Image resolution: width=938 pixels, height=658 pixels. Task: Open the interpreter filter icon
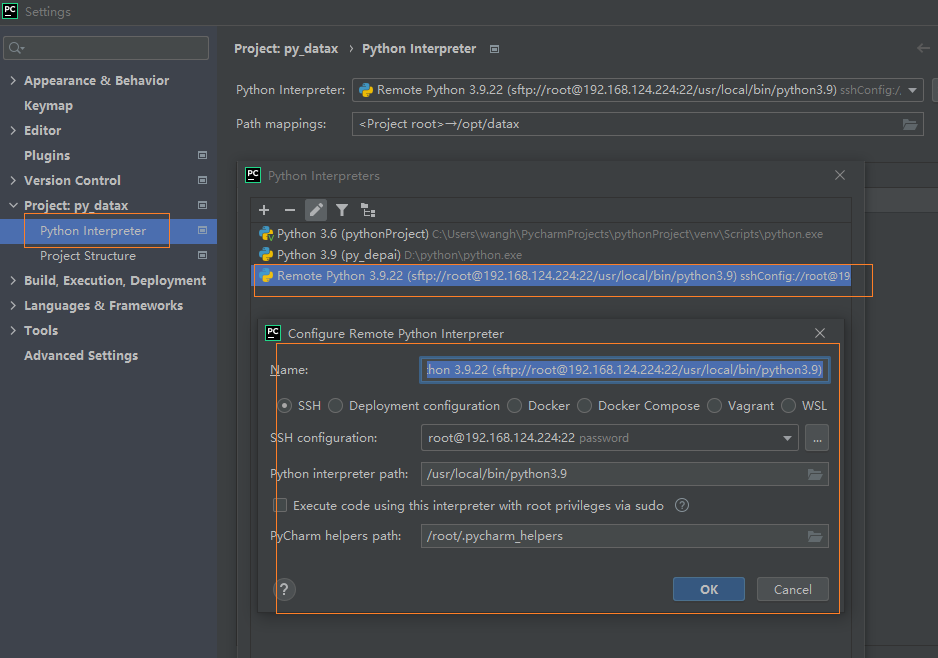[x=342, y=210]
